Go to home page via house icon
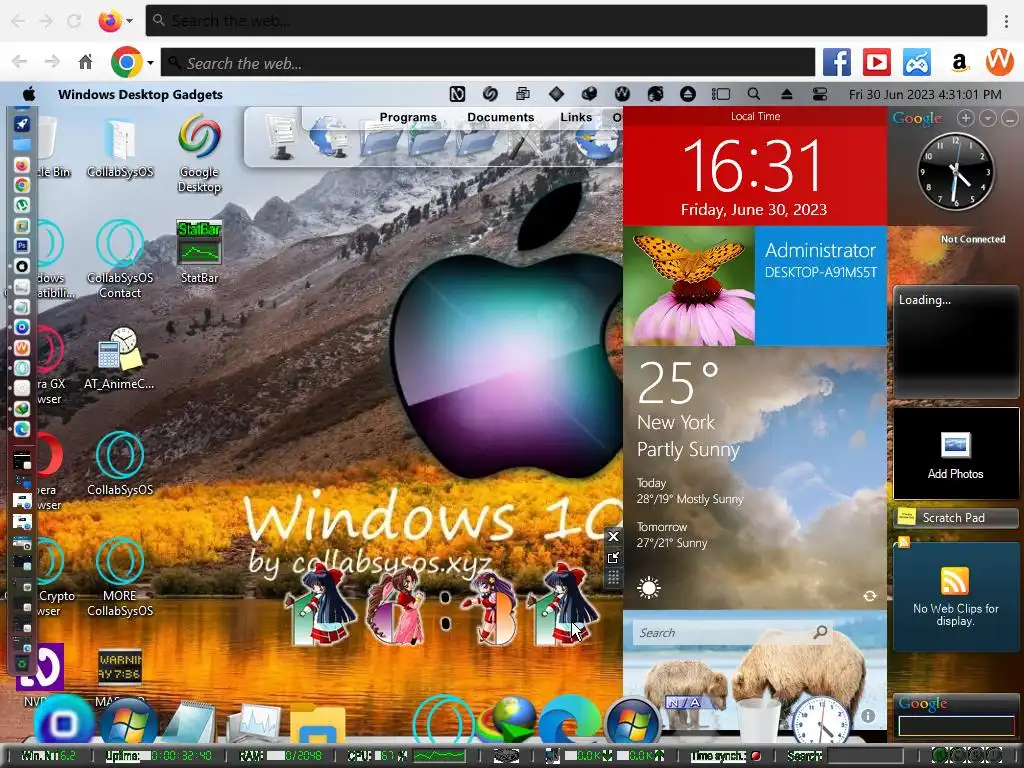This screenshot has height=768, width=1024. click(x=85, y=63)
